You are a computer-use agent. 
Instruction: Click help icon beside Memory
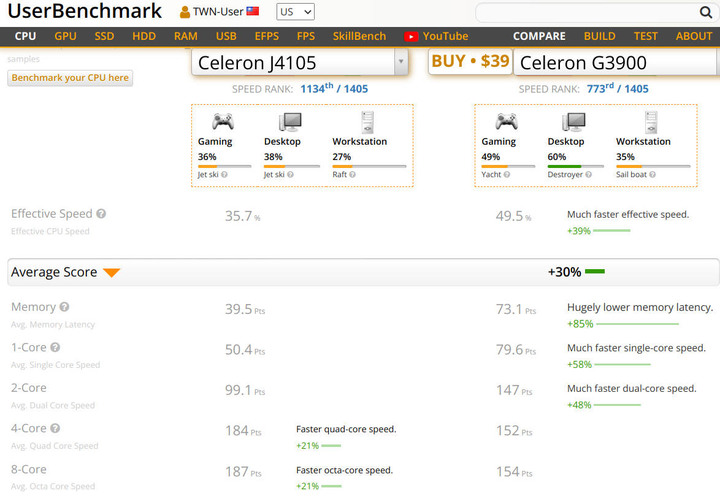click(64, 307)
